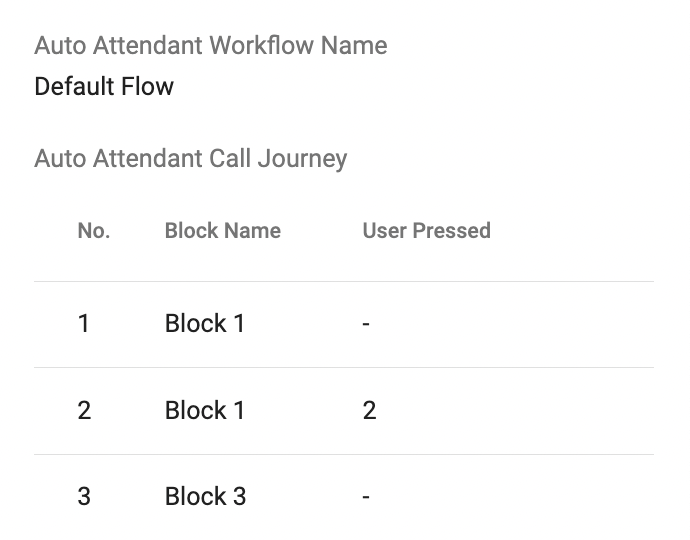Click the User Pressed column header
Viewport: 690px width, 540px height.
pyautogui.click(x=426, y=231)
